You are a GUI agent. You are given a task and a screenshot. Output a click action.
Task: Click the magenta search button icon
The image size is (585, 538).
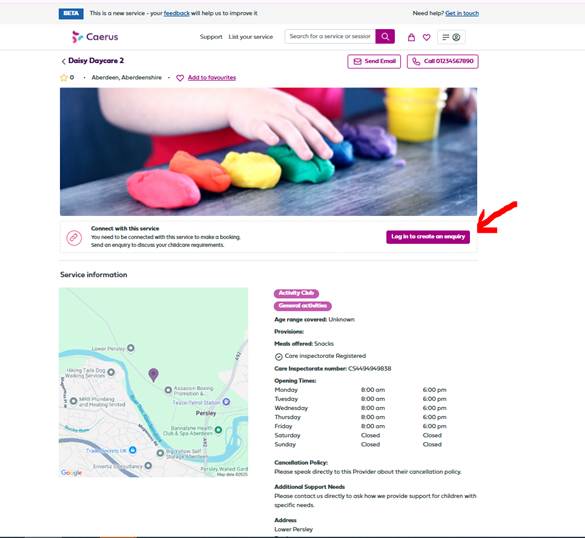385,37
